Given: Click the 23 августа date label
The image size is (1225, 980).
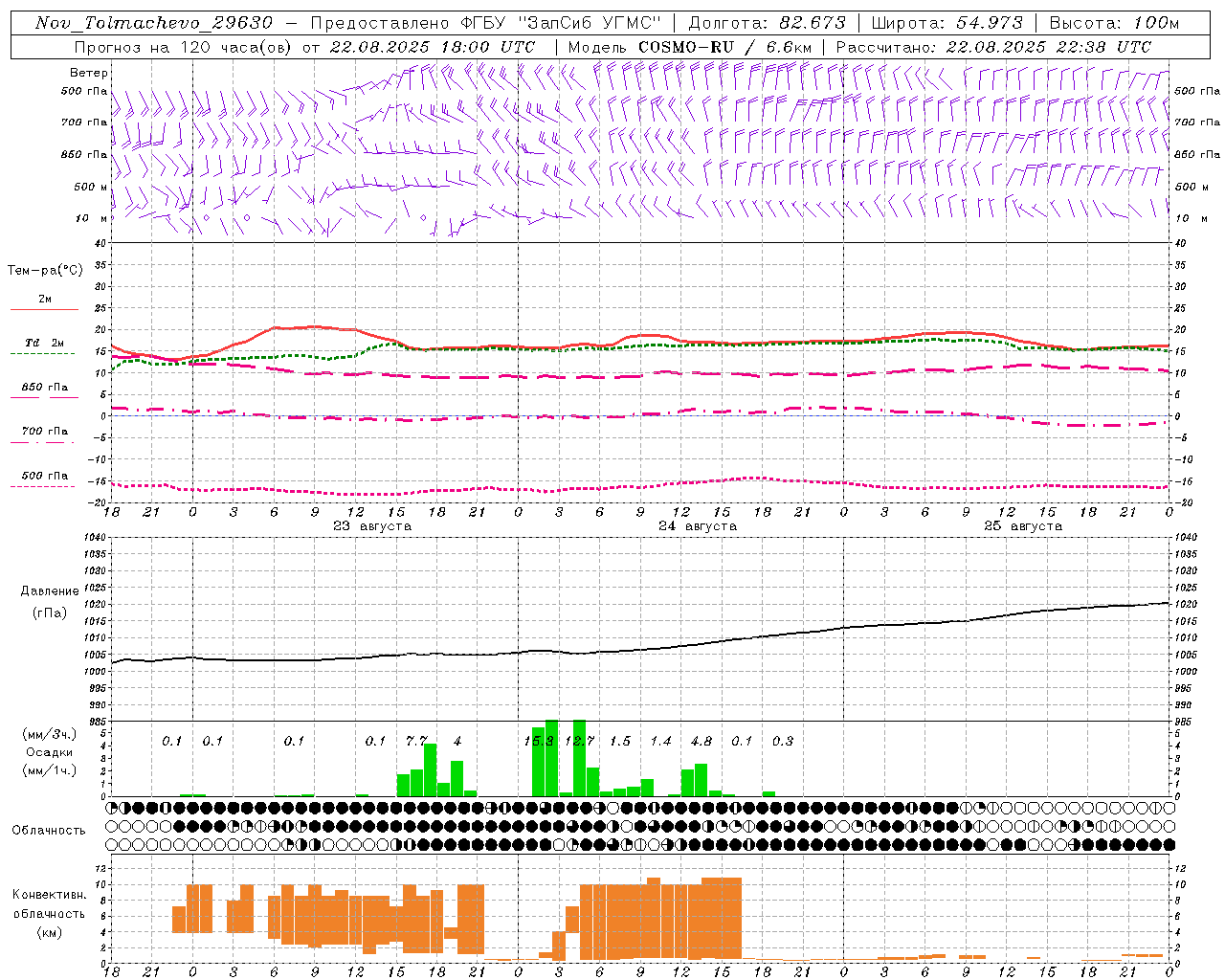Looking at the screenshot, I should tap(372, 526).
